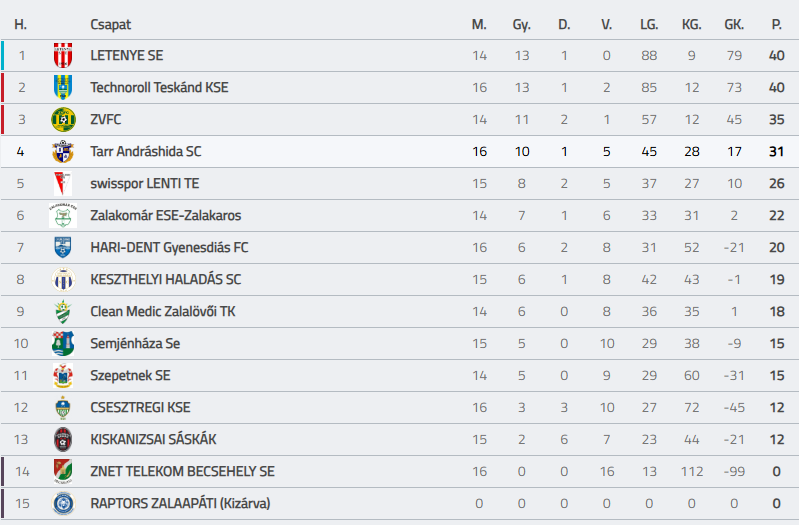Screen dimensions: 799x525
Task: Open the CSESZTREGI KSE team link
Action: click(140, 408)
